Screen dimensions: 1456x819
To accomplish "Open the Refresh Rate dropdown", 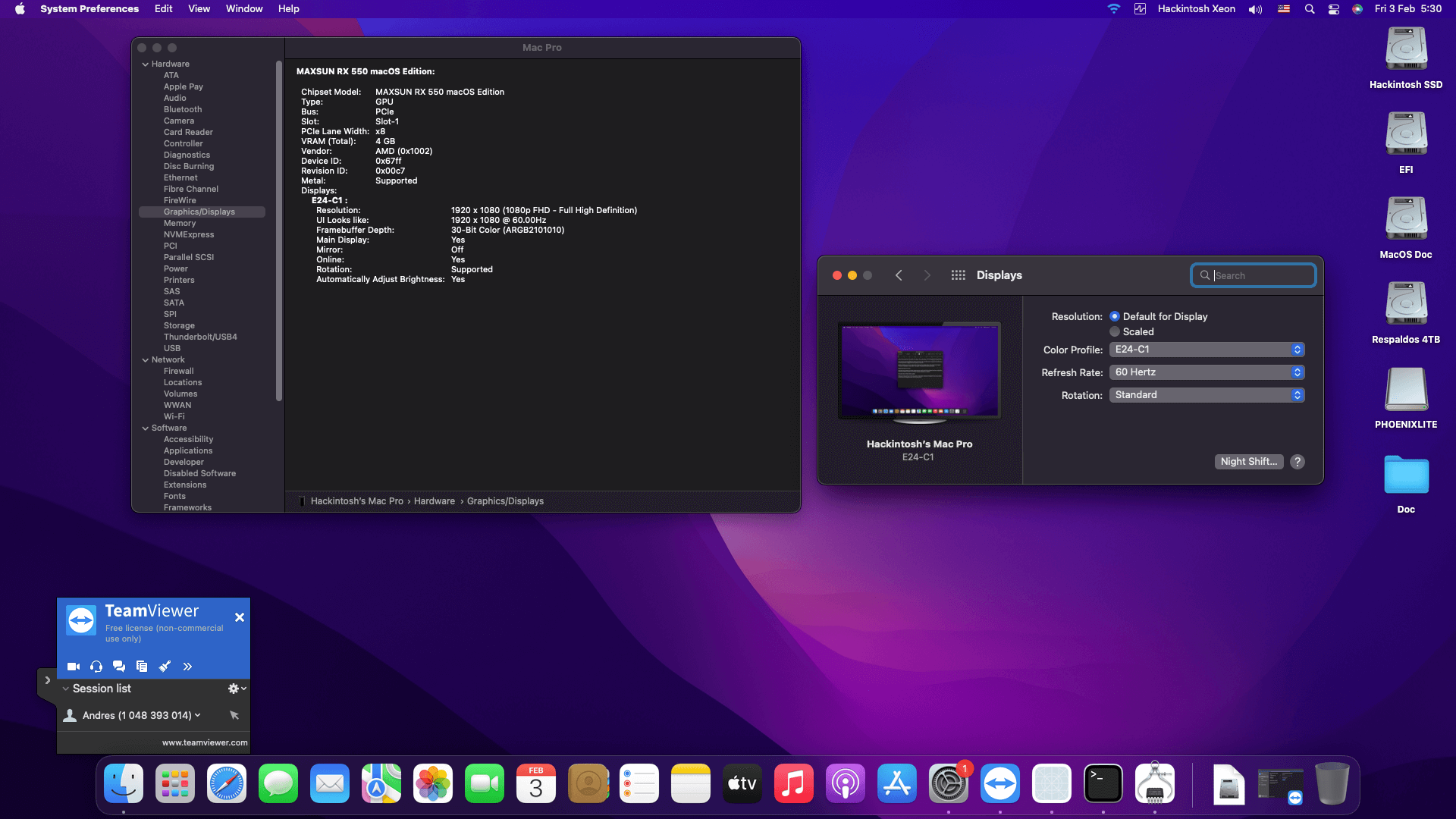I will [1207, 372].
